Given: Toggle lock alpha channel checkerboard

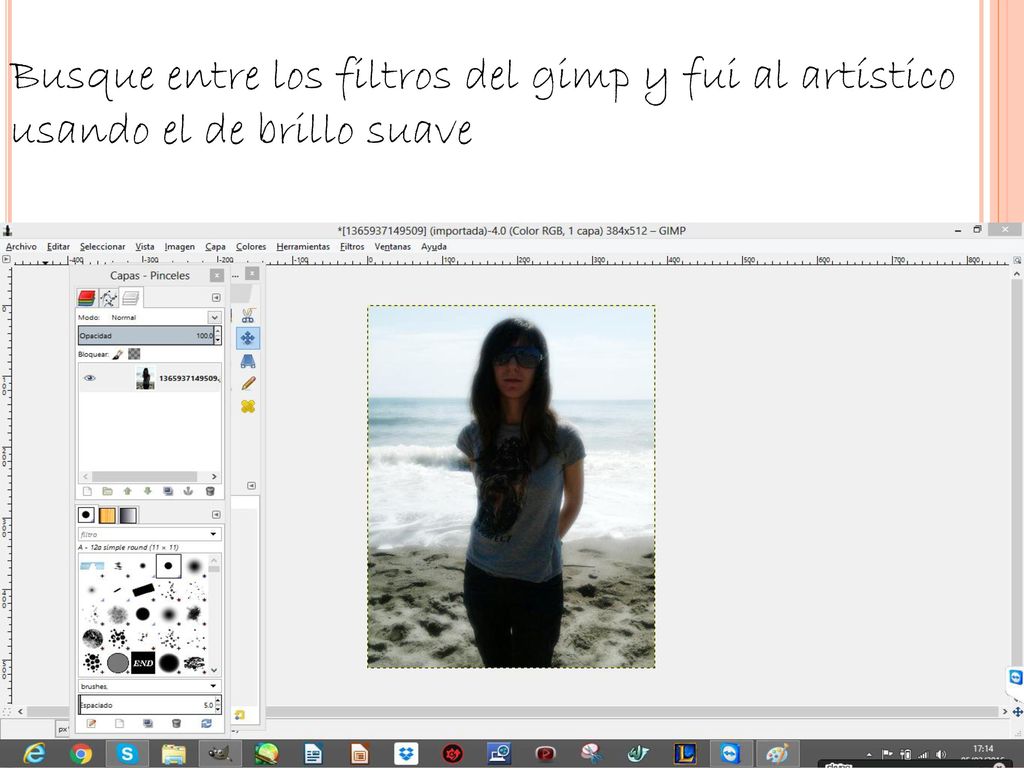Looking at the screenshot, I should 134,354.
